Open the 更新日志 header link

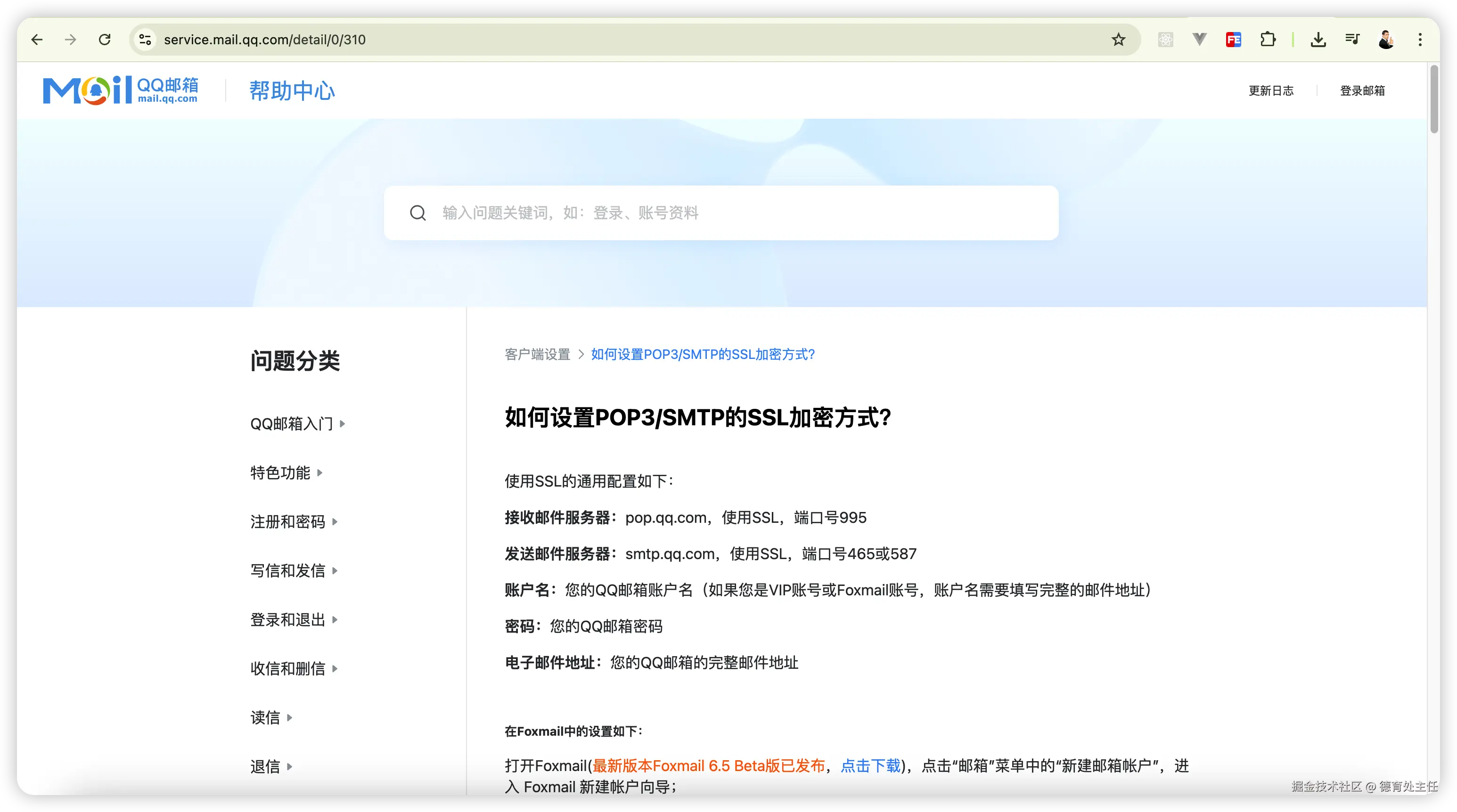pyautogui.click(x=1271, y=90)
